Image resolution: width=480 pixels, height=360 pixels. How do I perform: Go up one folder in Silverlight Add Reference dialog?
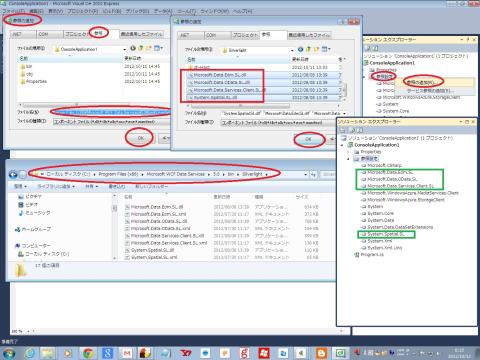pyautogui.click(x=308, y=49)
